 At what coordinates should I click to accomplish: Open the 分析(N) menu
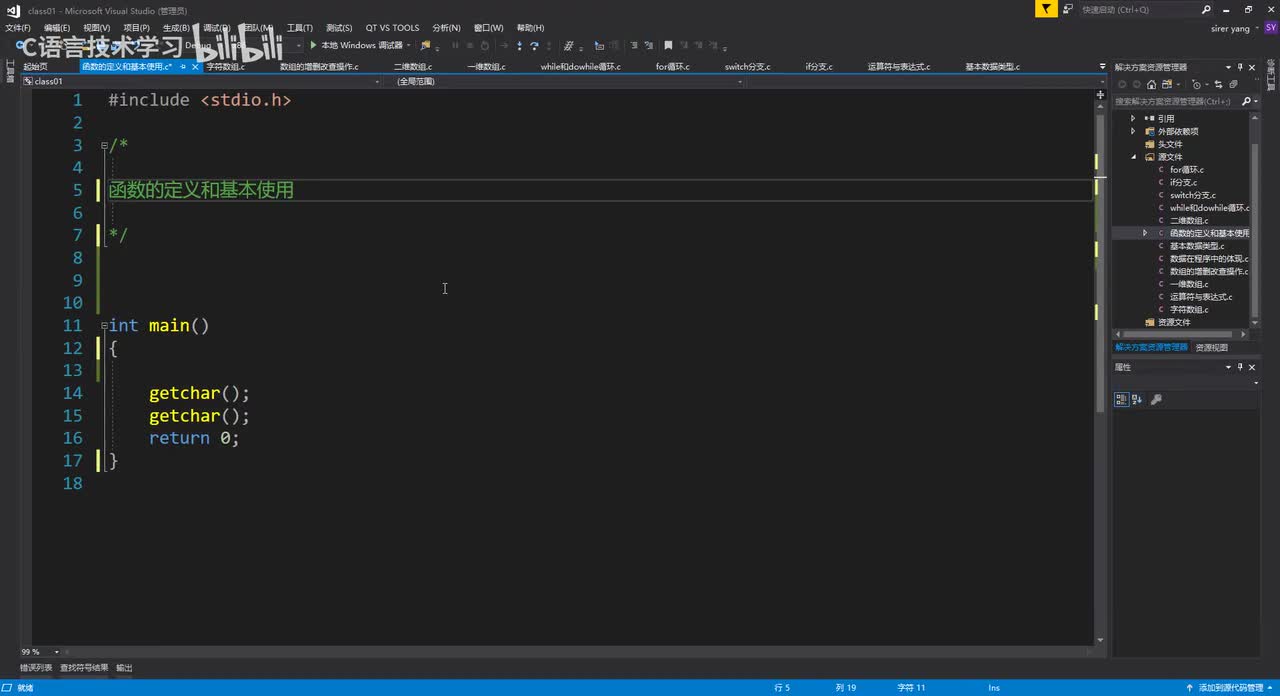446,28
